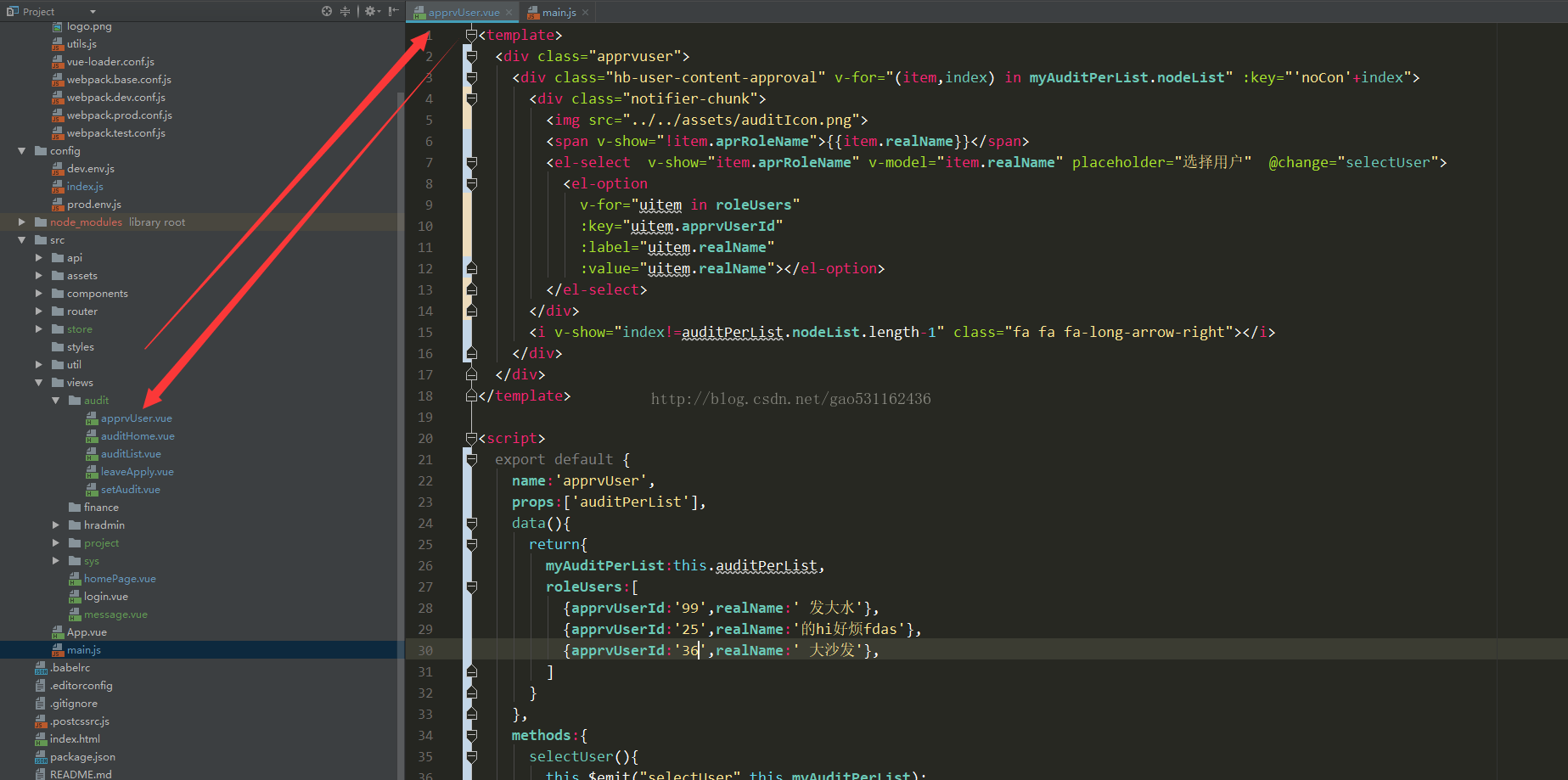Image resolution: width=1568 pixels, height=780 pixels.
Task: Toggle the fold marker for data() on line 24
Action: pos(472,524)
